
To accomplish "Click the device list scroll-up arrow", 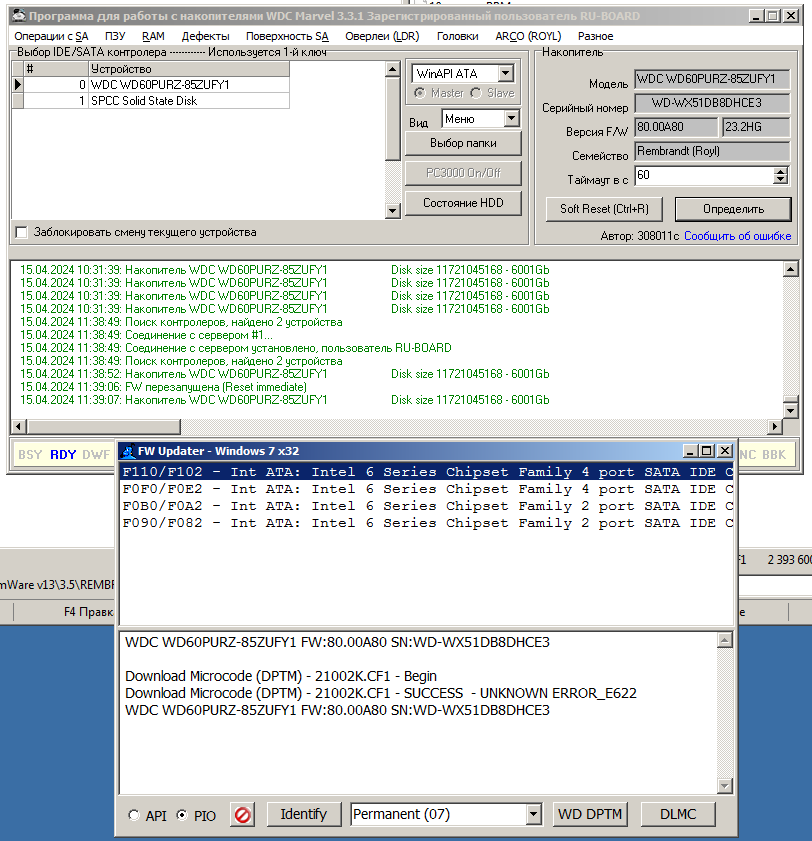I will coord(393,69).
